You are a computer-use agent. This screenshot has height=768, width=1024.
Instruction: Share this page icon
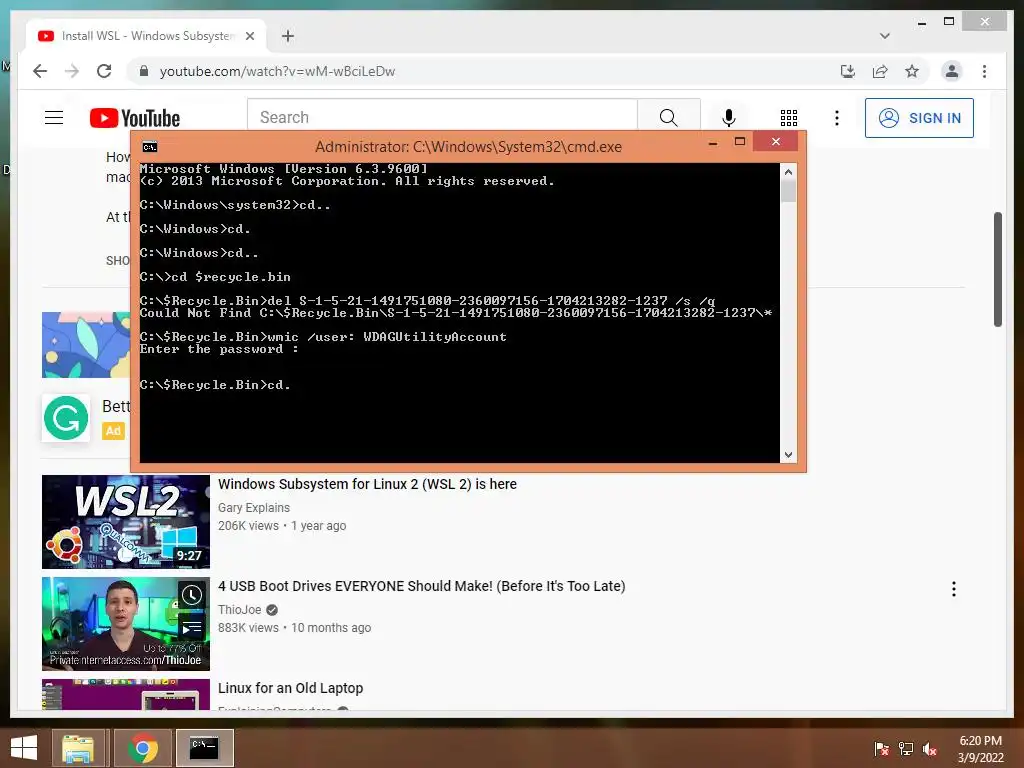click(880, 71)
